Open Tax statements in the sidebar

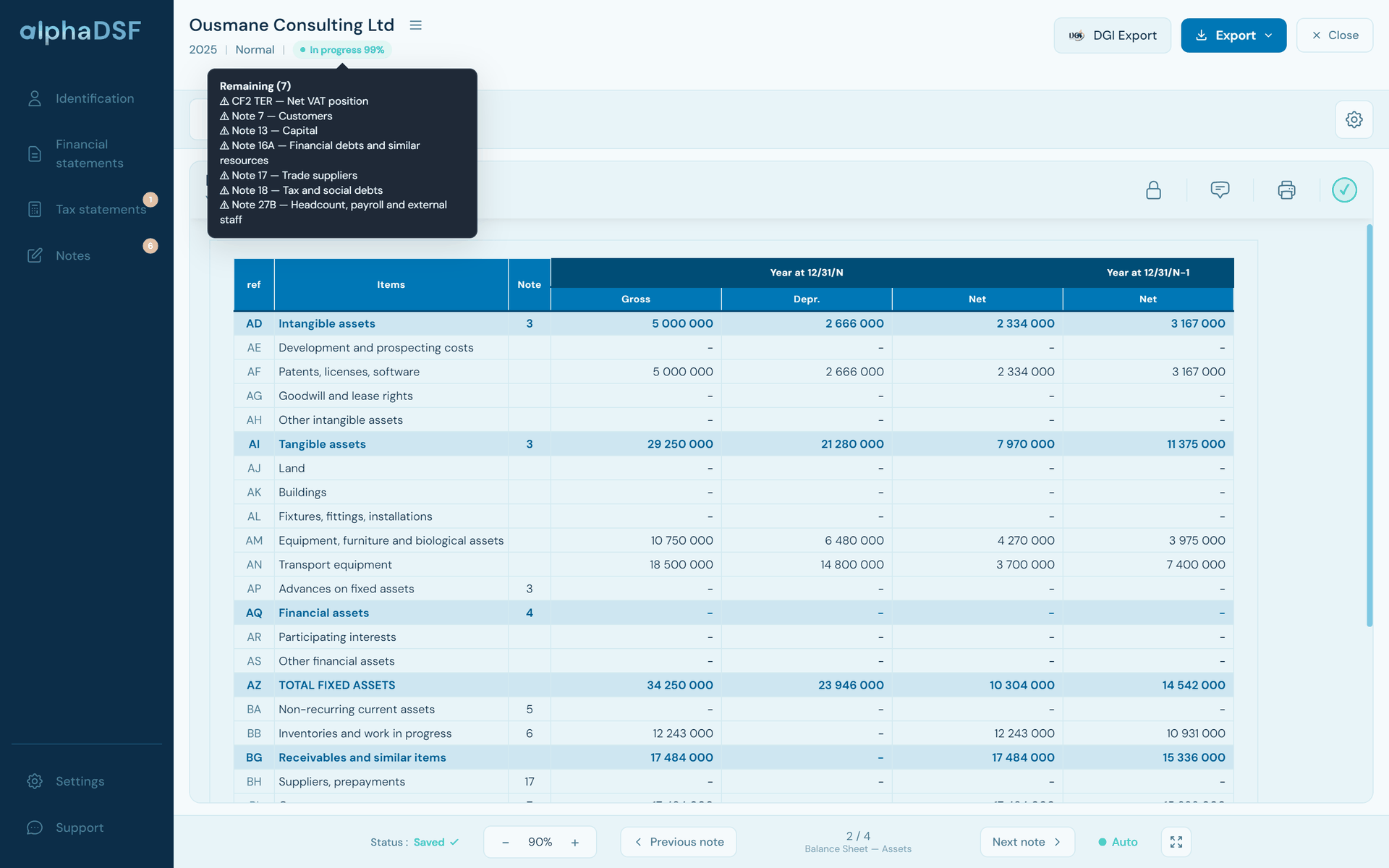click(87, 209)
